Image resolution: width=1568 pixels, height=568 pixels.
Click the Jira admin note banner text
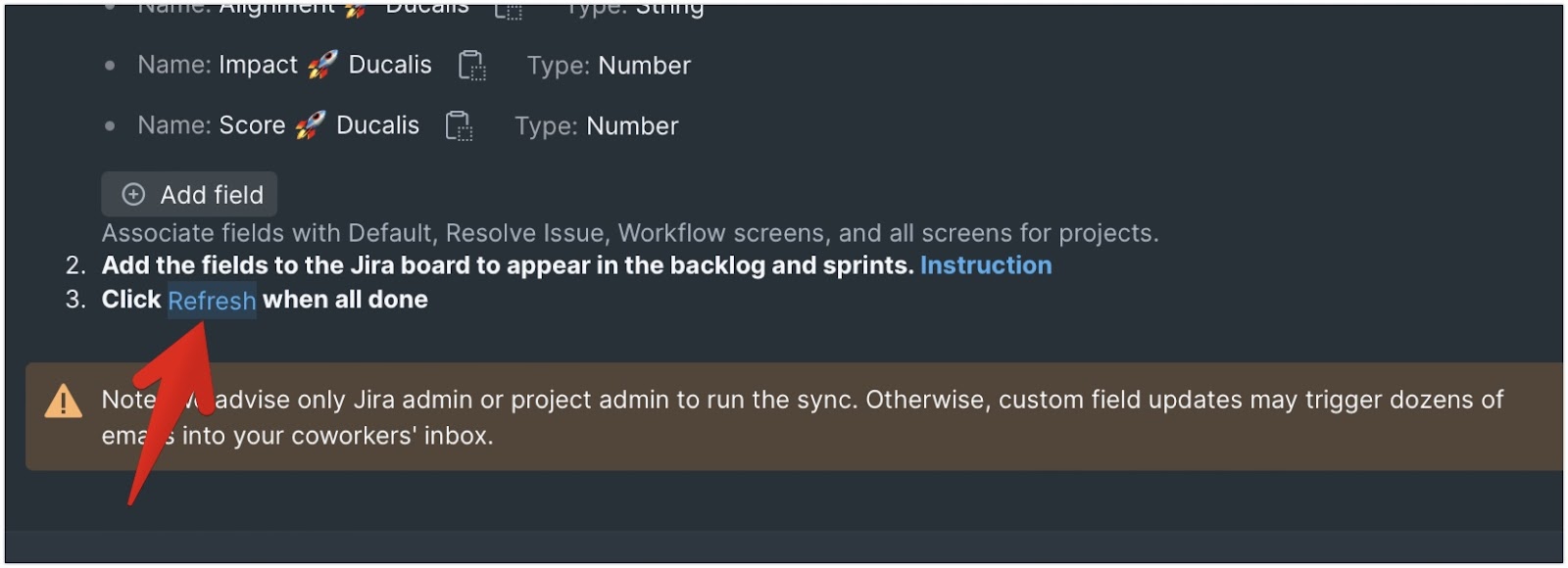pyautogui.click(x=802, y=417)
